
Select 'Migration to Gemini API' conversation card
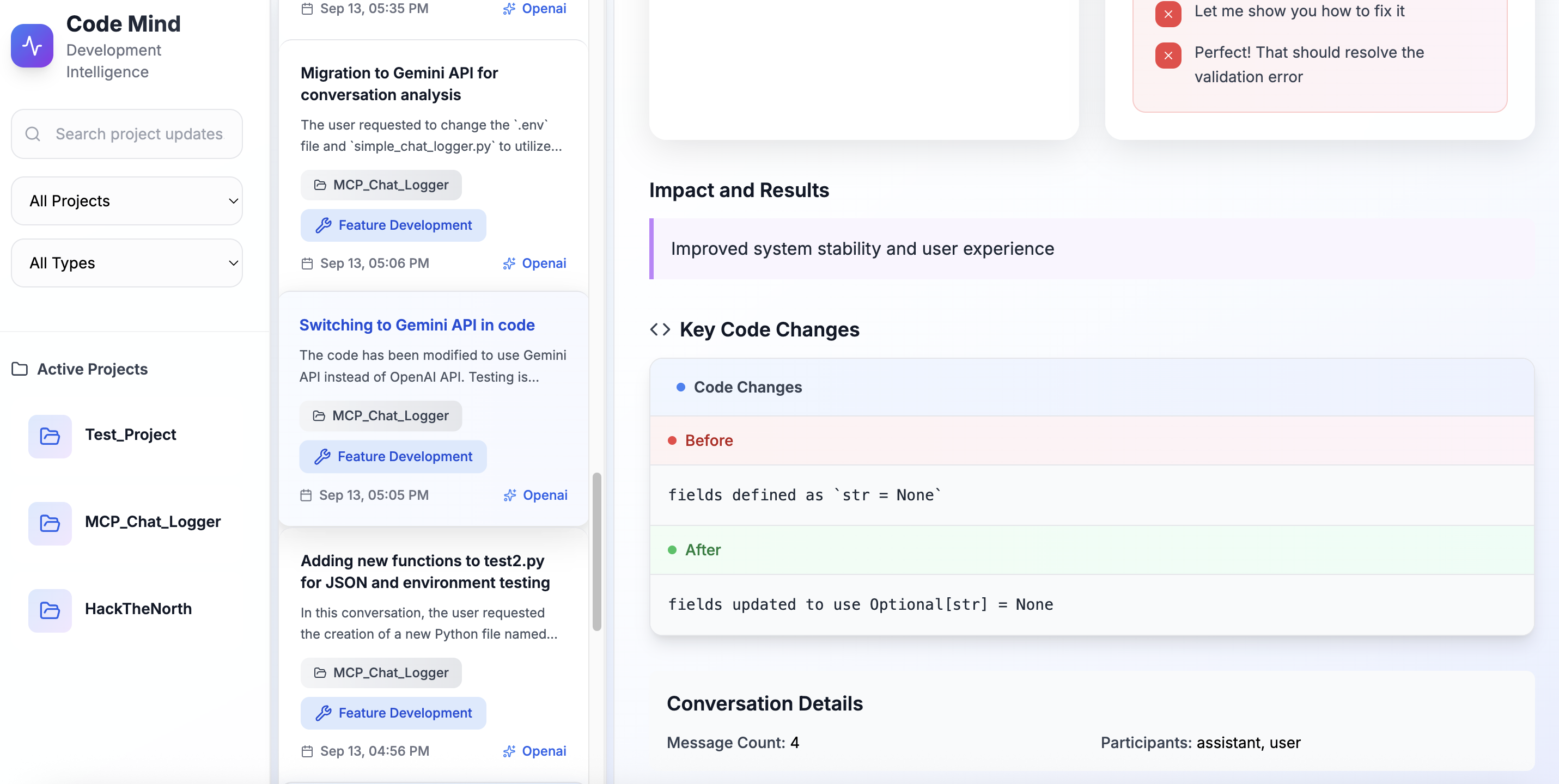399,83
